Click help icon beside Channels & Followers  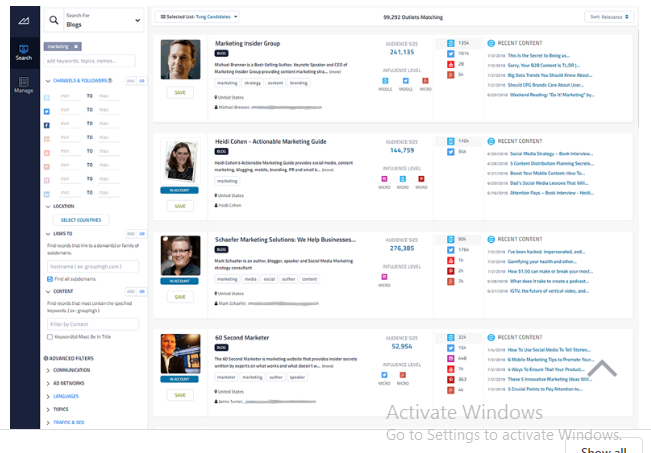pyautogui.click(x=110, y=80)
